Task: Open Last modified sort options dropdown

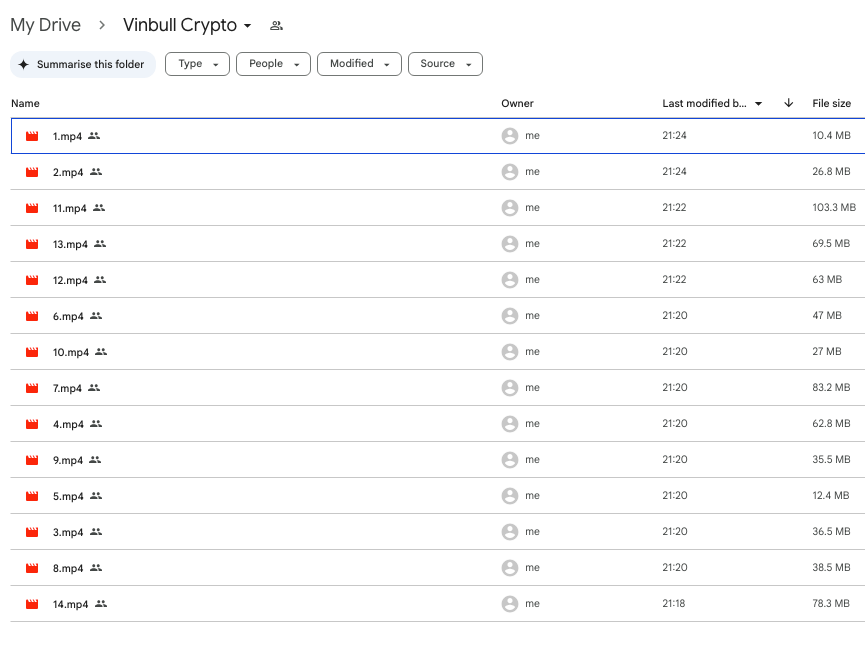Action: [x=759, y=104]
